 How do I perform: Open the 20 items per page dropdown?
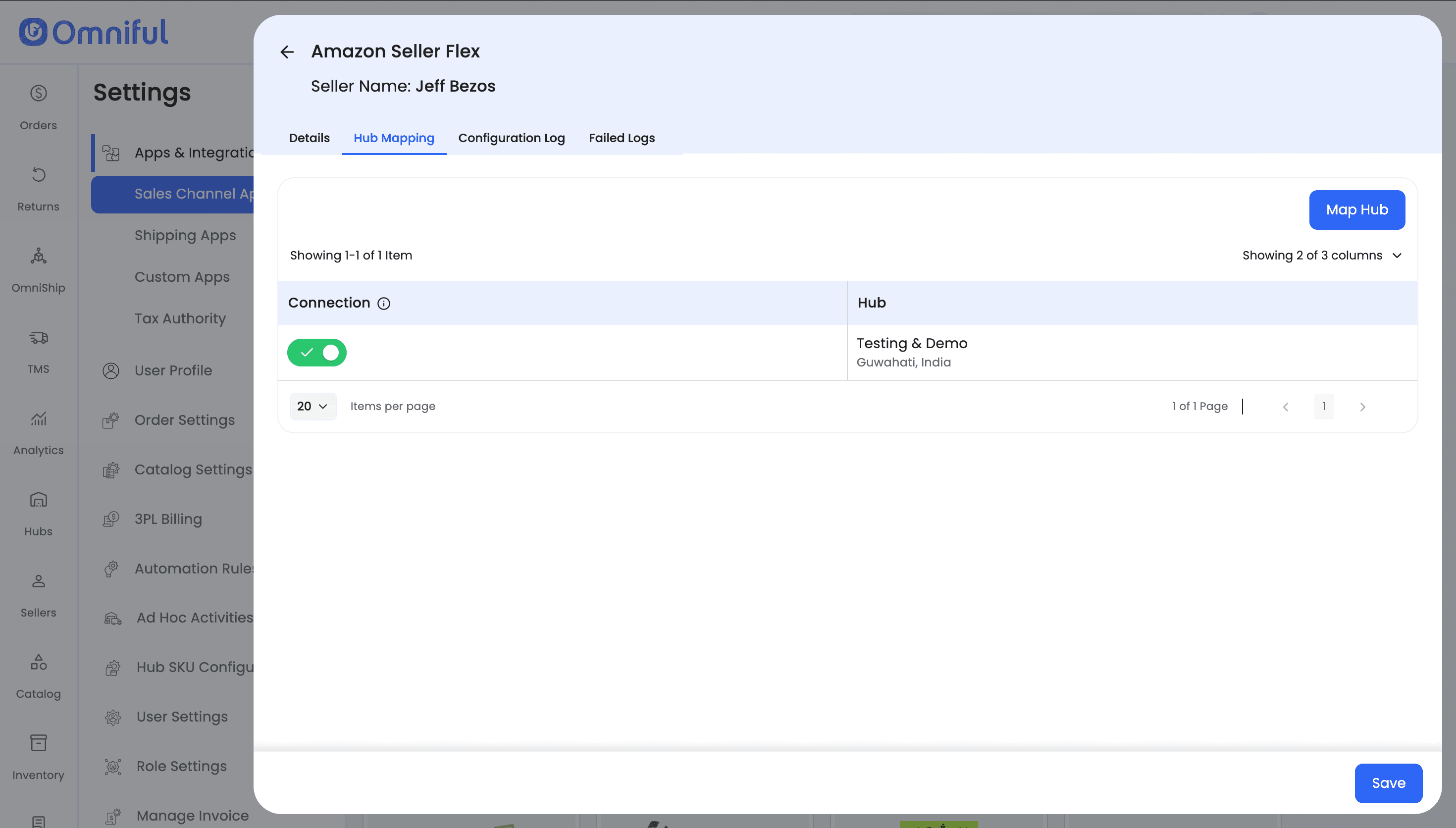pyautogui.click(x=312, y=407)
